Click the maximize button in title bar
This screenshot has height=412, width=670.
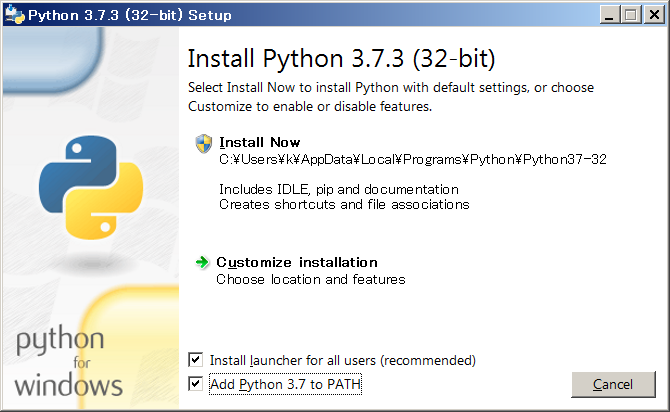630,15
